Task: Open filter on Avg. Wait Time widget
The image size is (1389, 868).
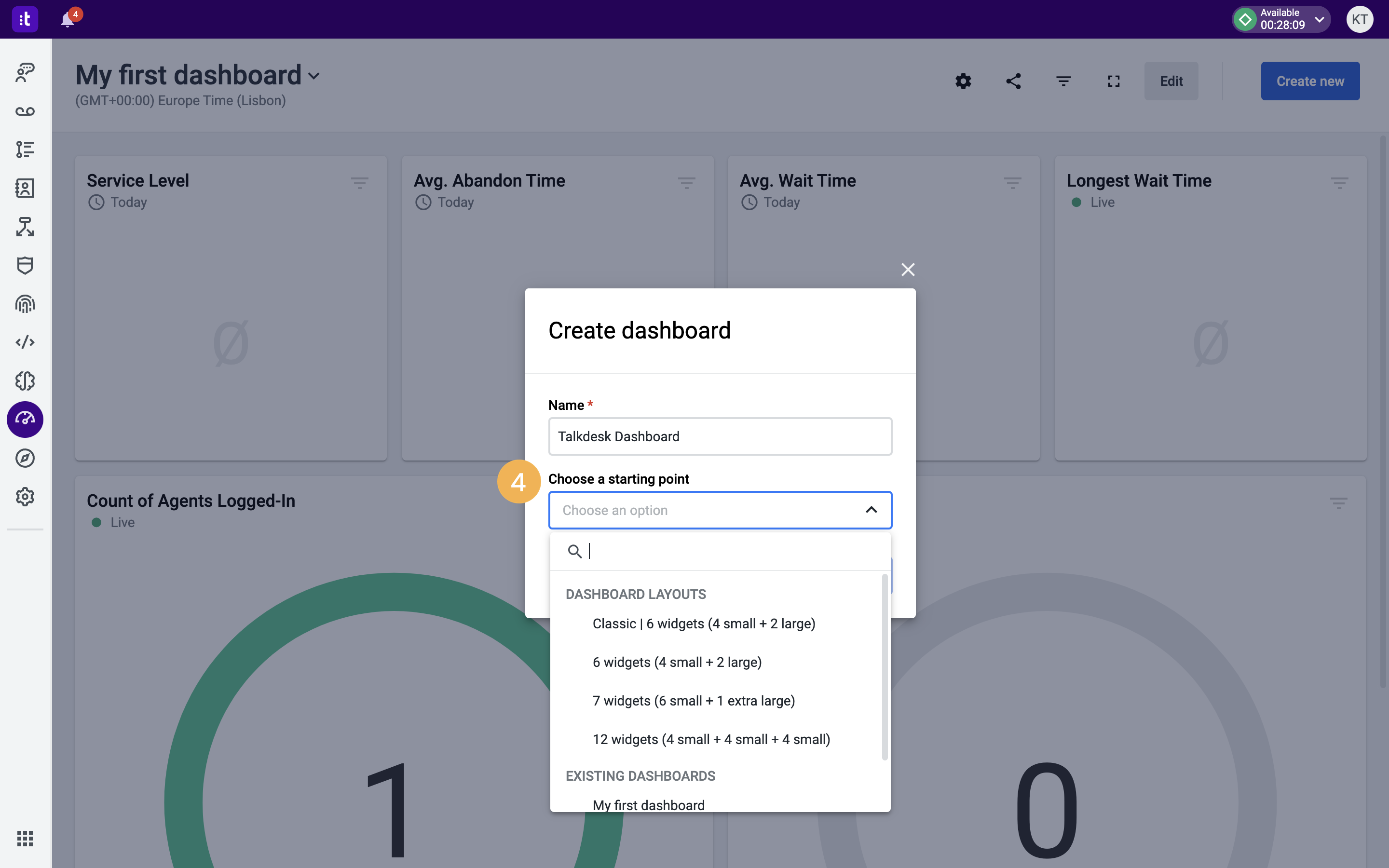Action: tap(1012, 183)
